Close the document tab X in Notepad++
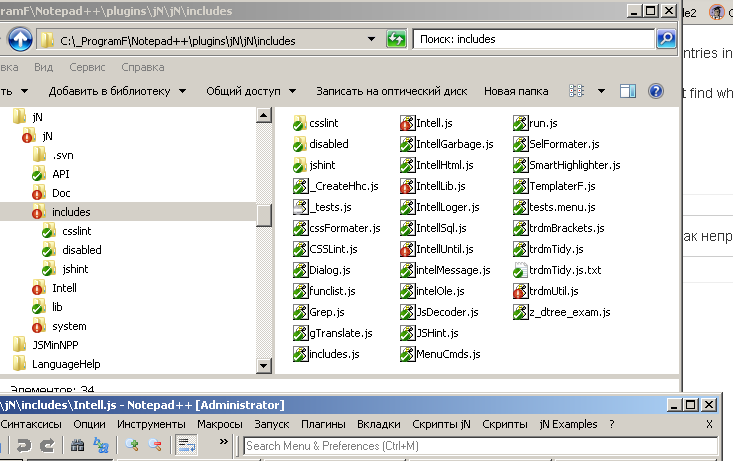Image resolution: width=733 pixels, height=461 pixels. 709,424
